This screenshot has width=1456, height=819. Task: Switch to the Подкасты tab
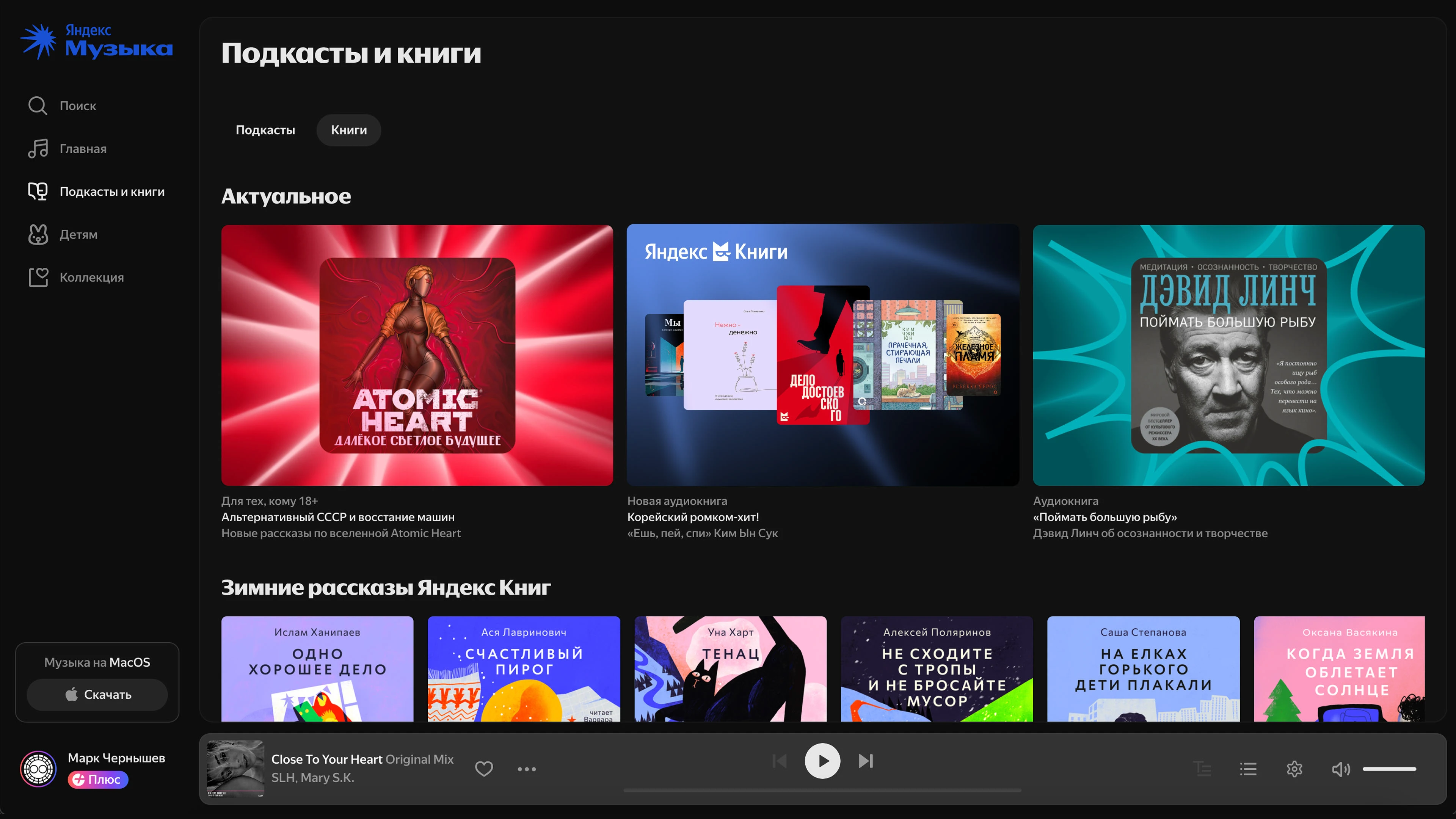[265, 130]
